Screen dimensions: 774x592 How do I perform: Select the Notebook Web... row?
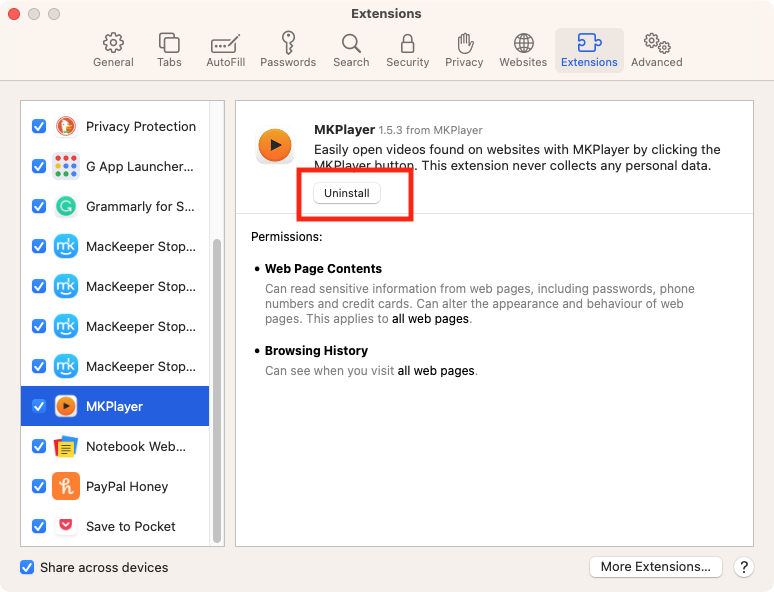115,446
